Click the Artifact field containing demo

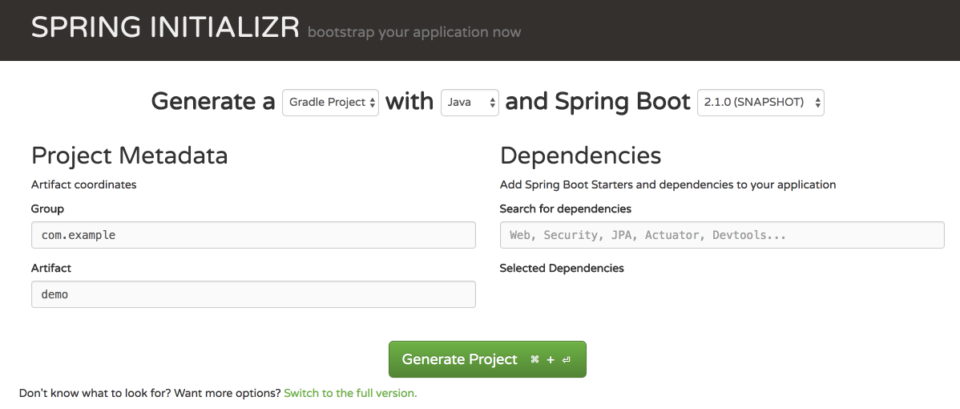(x=253, y=295)
